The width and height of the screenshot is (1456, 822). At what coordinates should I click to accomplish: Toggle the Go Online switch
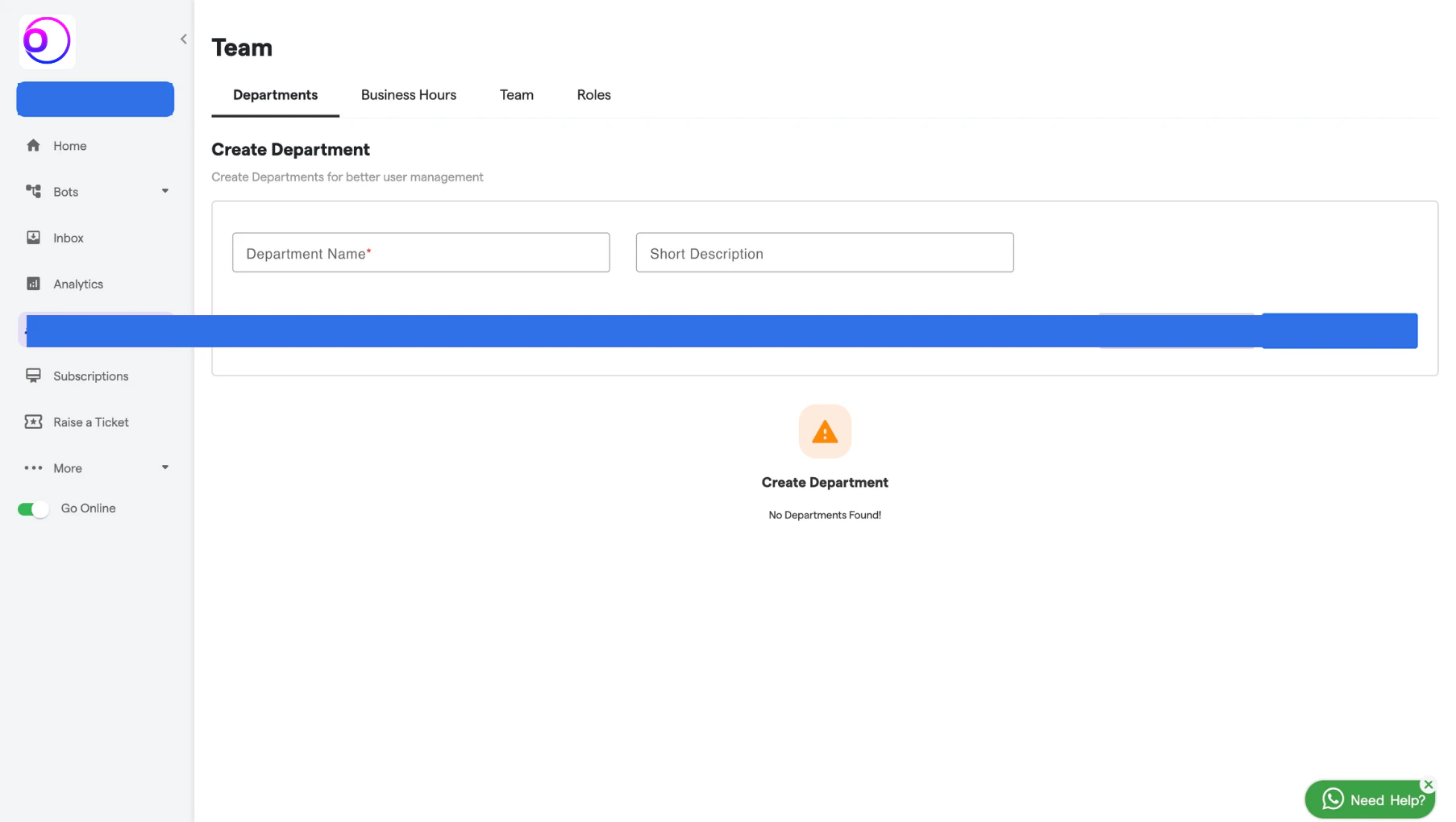[33, 509]
